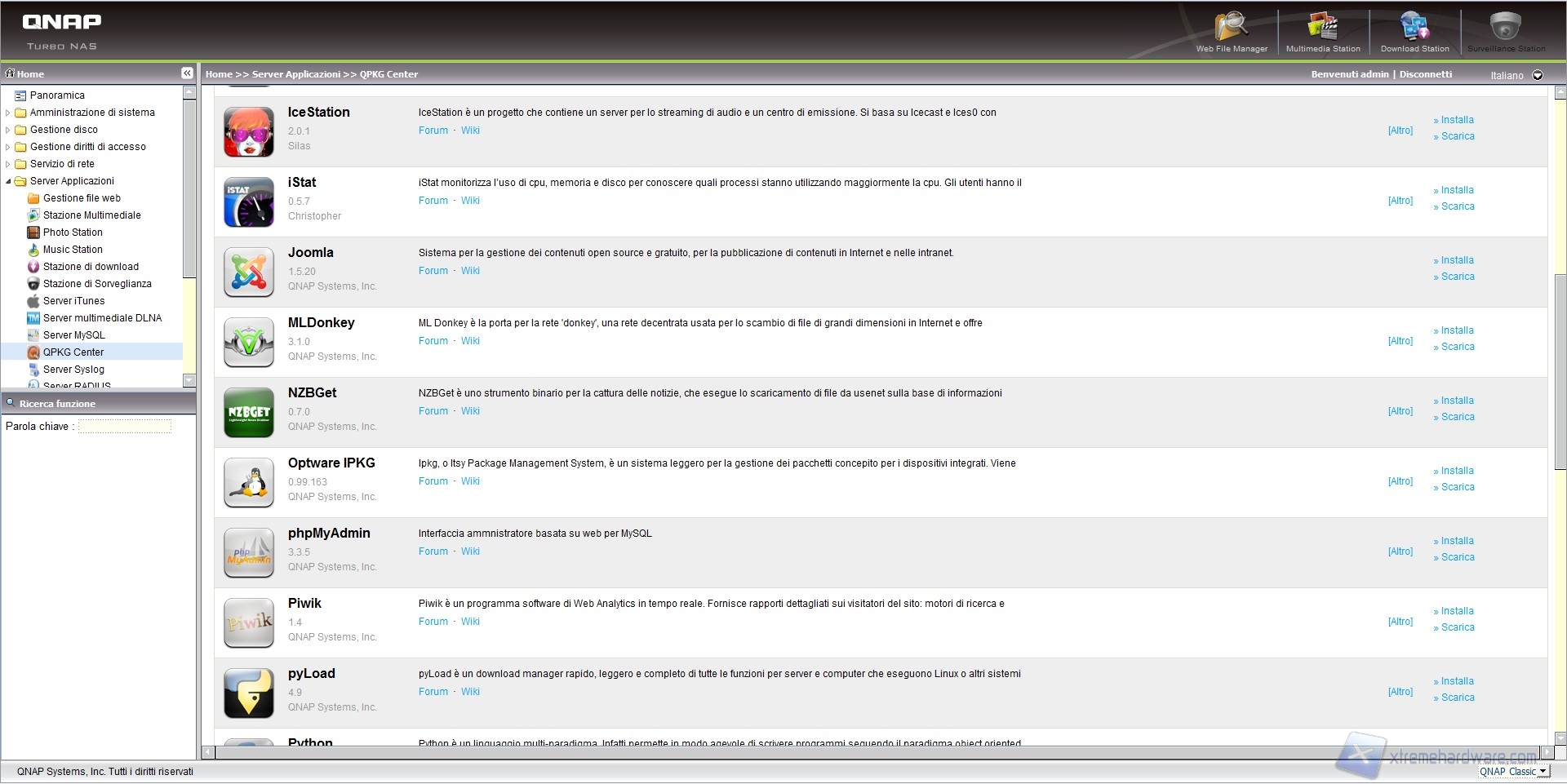Click the Joomla package icon
This screenshot has width=1567, height=784.
point(249,272)
